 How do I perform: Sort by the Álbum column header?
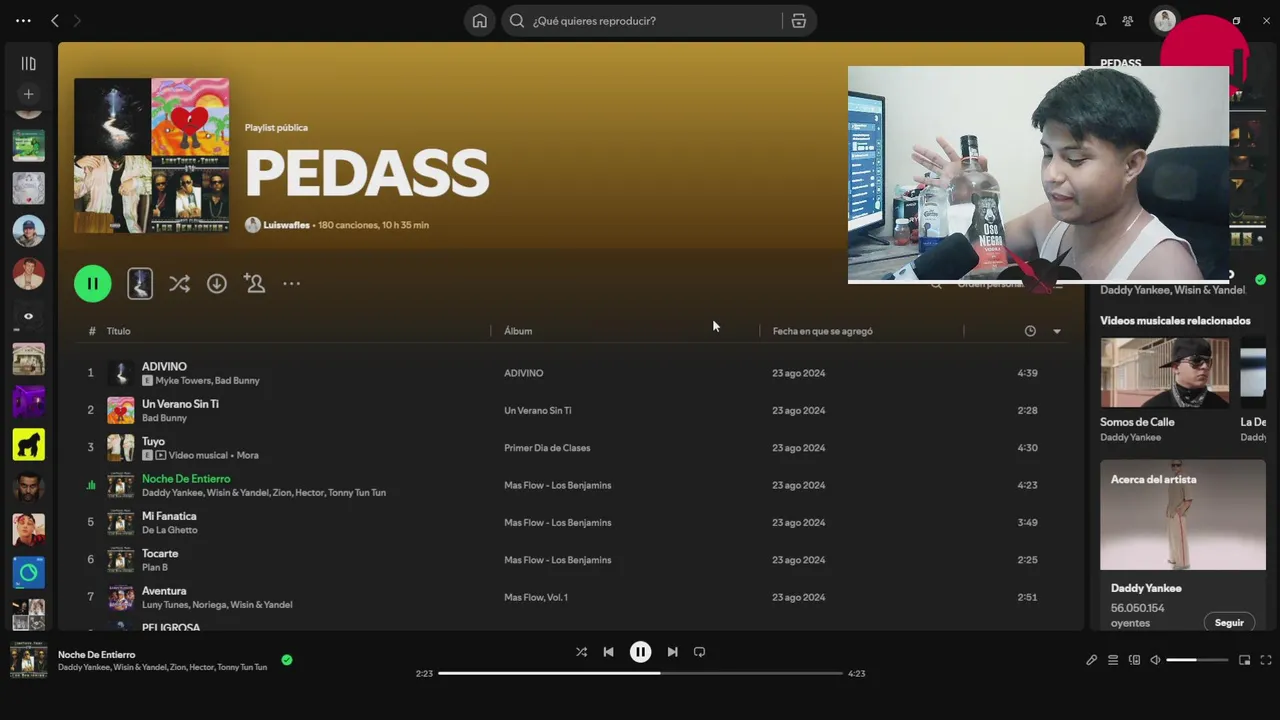pyautogui.click(x=518, y=331)
